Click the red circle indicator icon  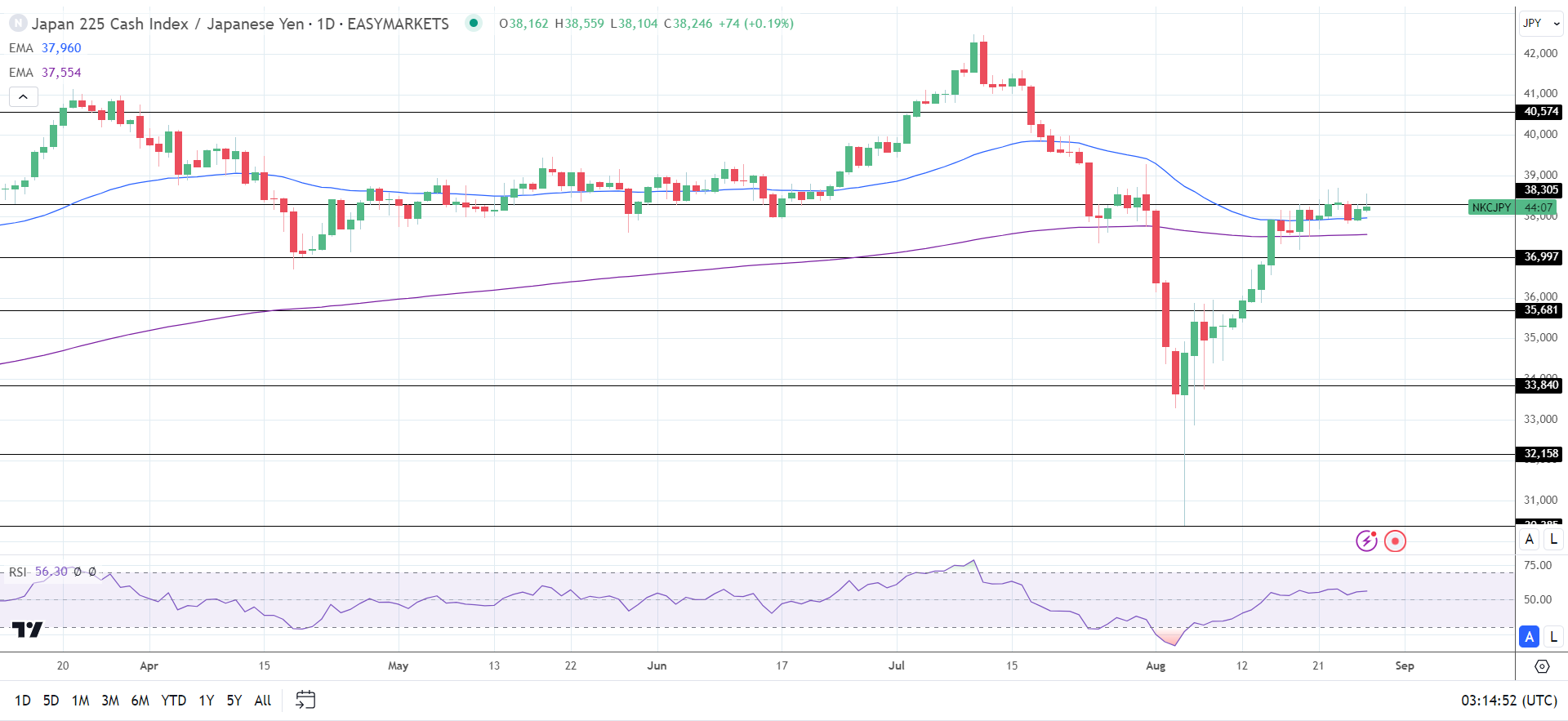(1396, 541)
